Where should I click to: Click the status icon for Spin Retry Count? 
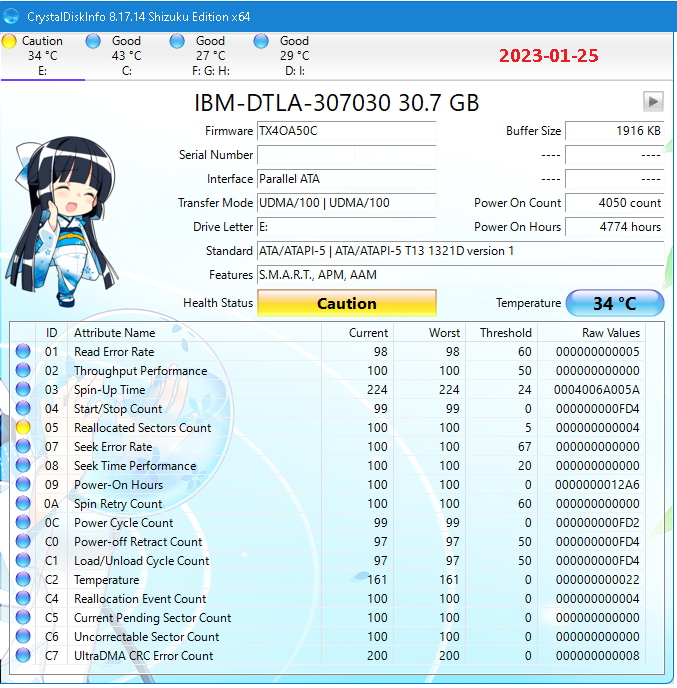23,503
